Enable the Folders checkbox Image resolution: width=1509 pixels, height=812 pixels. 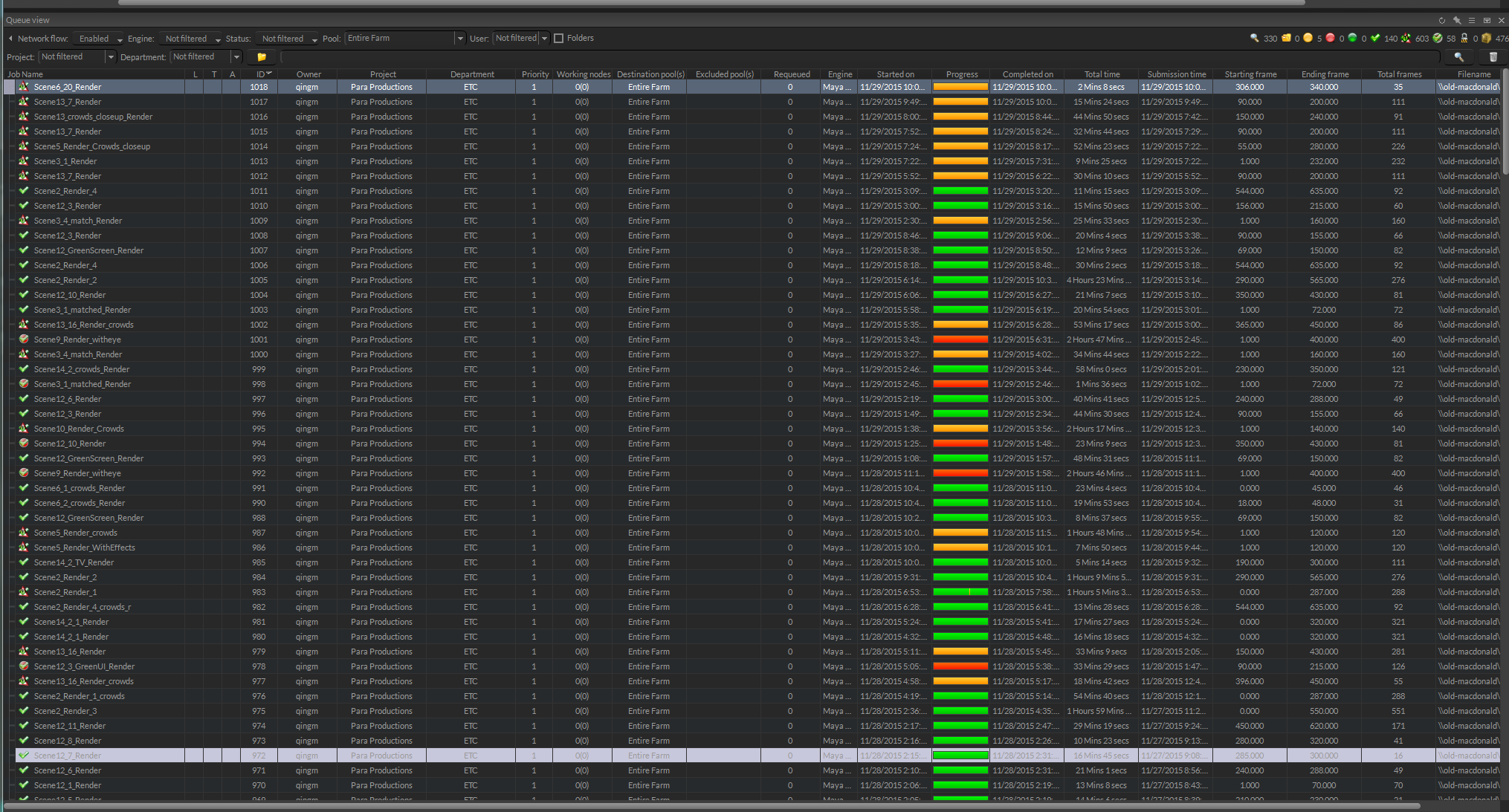559,39
